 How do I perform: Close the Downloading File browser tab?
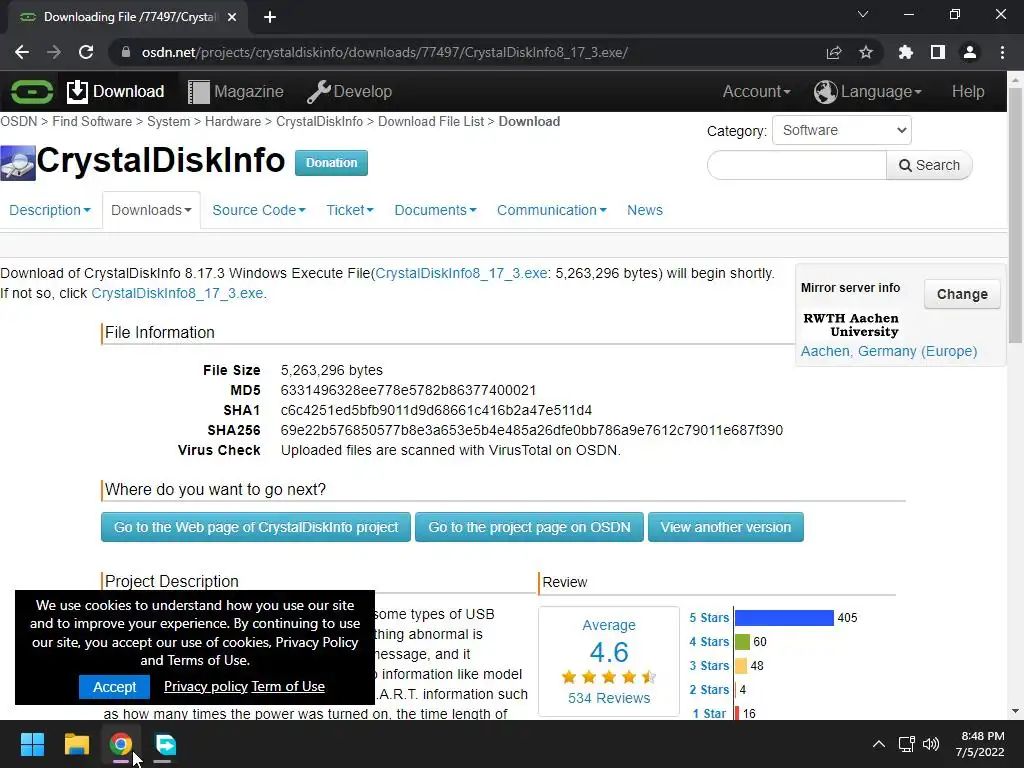pyautogui.click(x=232, y=17)
